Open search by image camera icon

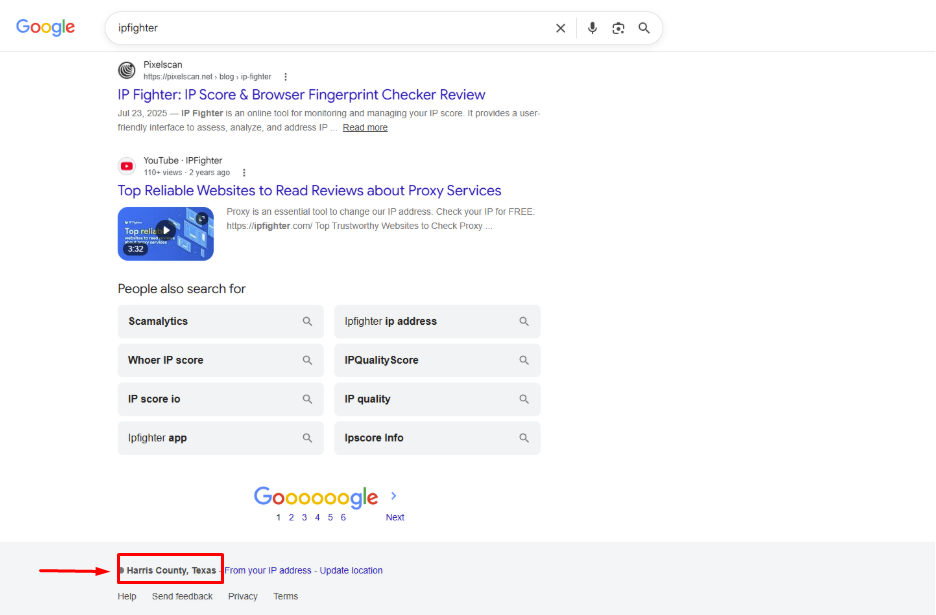[x=618, y=28]
